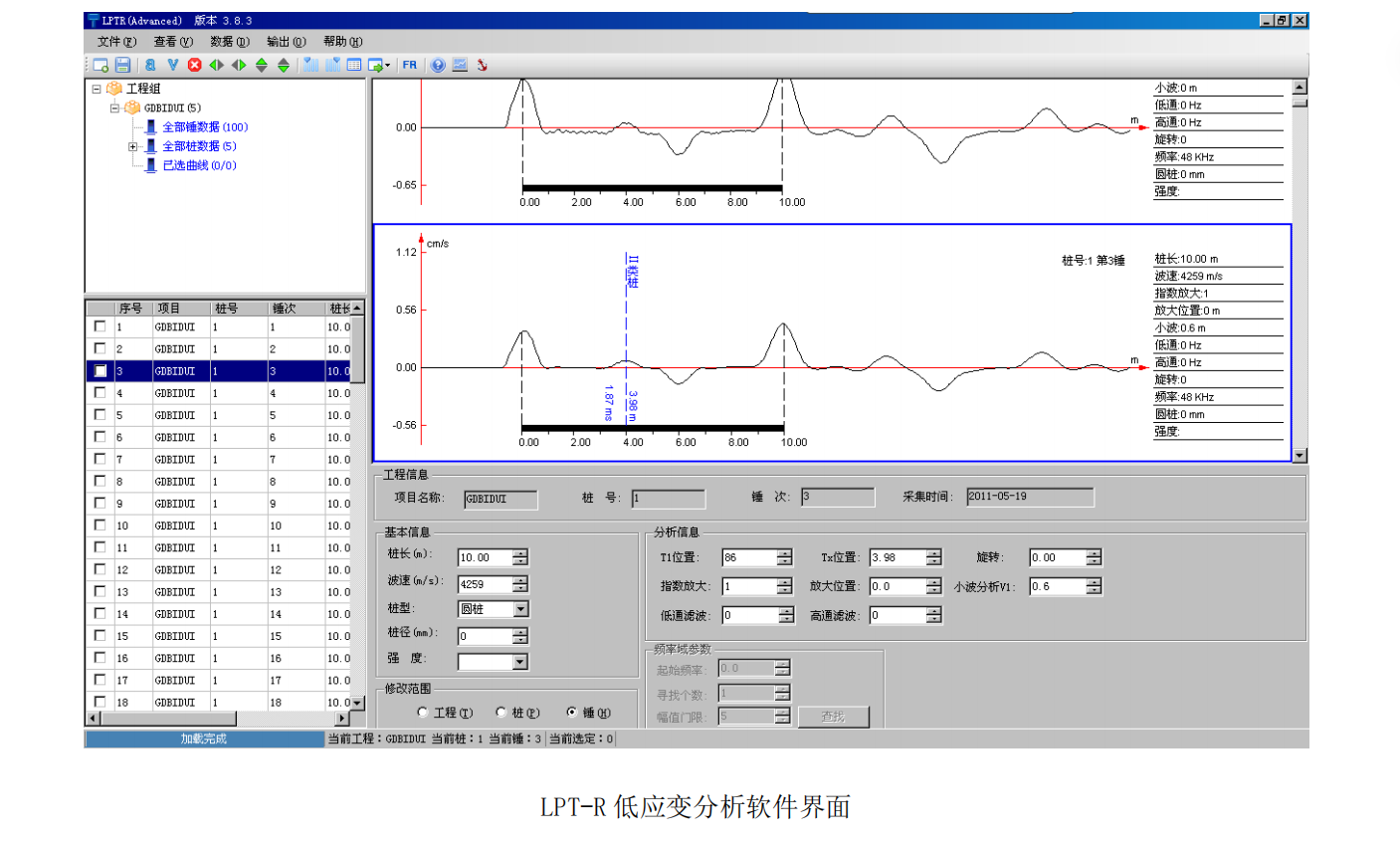Click the 已选曲线 (0/0) tree item
The width and height of the screenshot is (1400, 842).
pos(199,165)
